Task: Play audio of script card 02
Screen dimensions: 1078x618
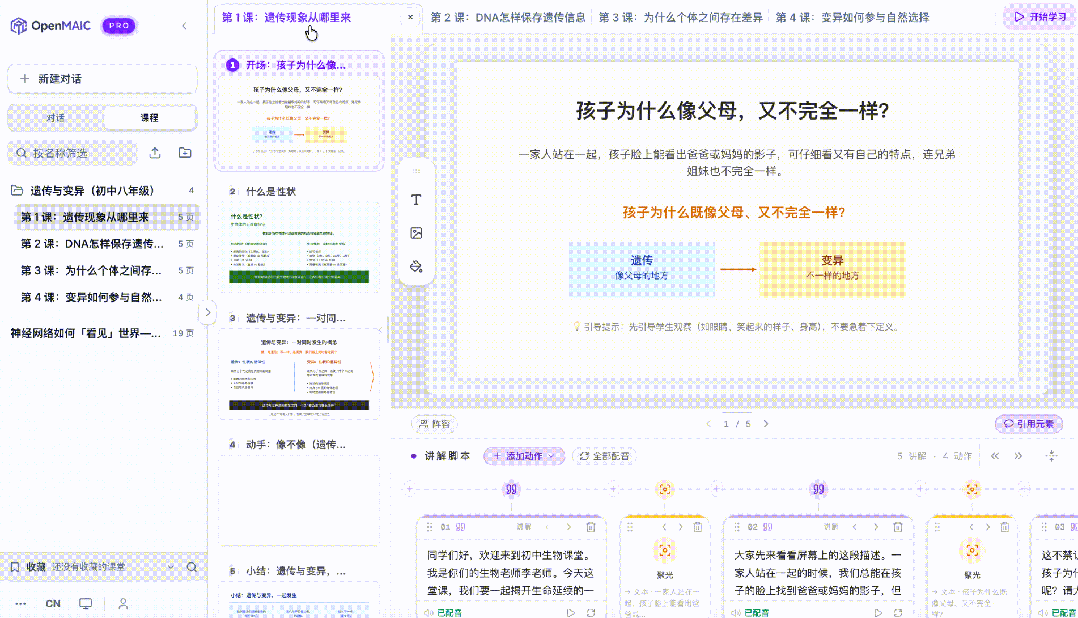Action: [x=877, y=612]
